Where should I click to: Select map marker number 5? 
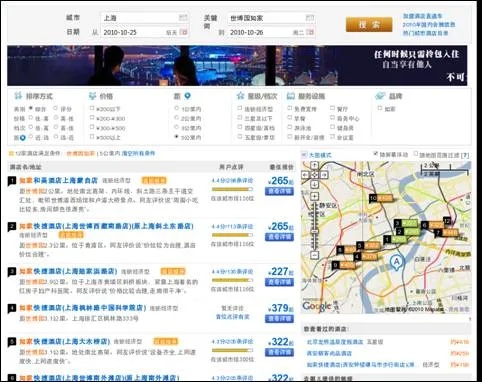[368, 246]
